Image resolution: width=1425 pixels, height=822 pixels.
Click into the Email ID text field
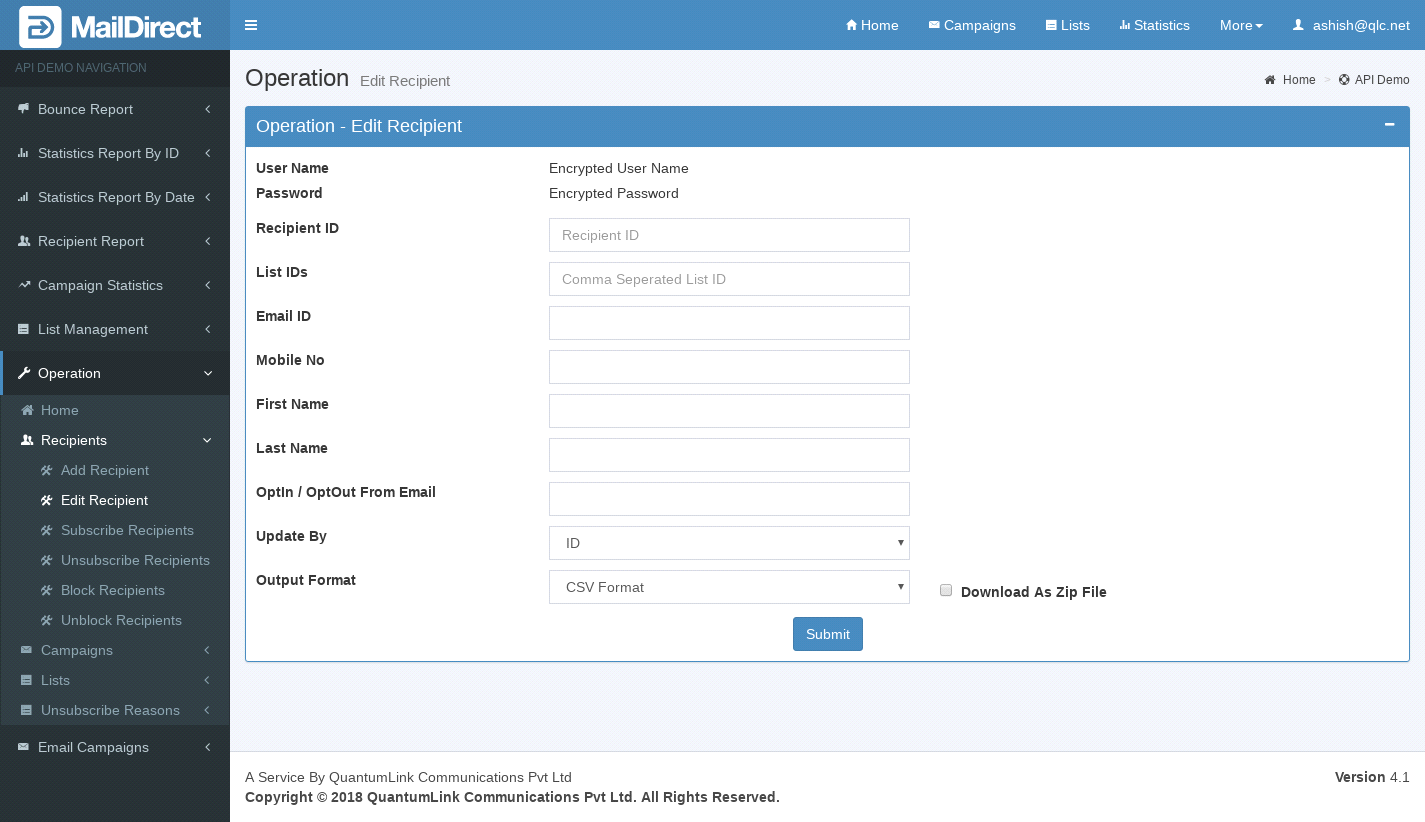(x=728, y=323)
